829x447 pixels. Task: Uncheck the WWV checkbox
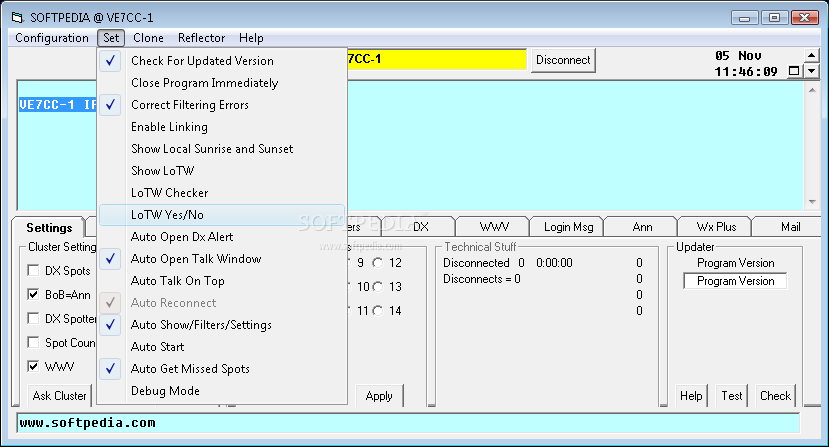coord(33,366)
